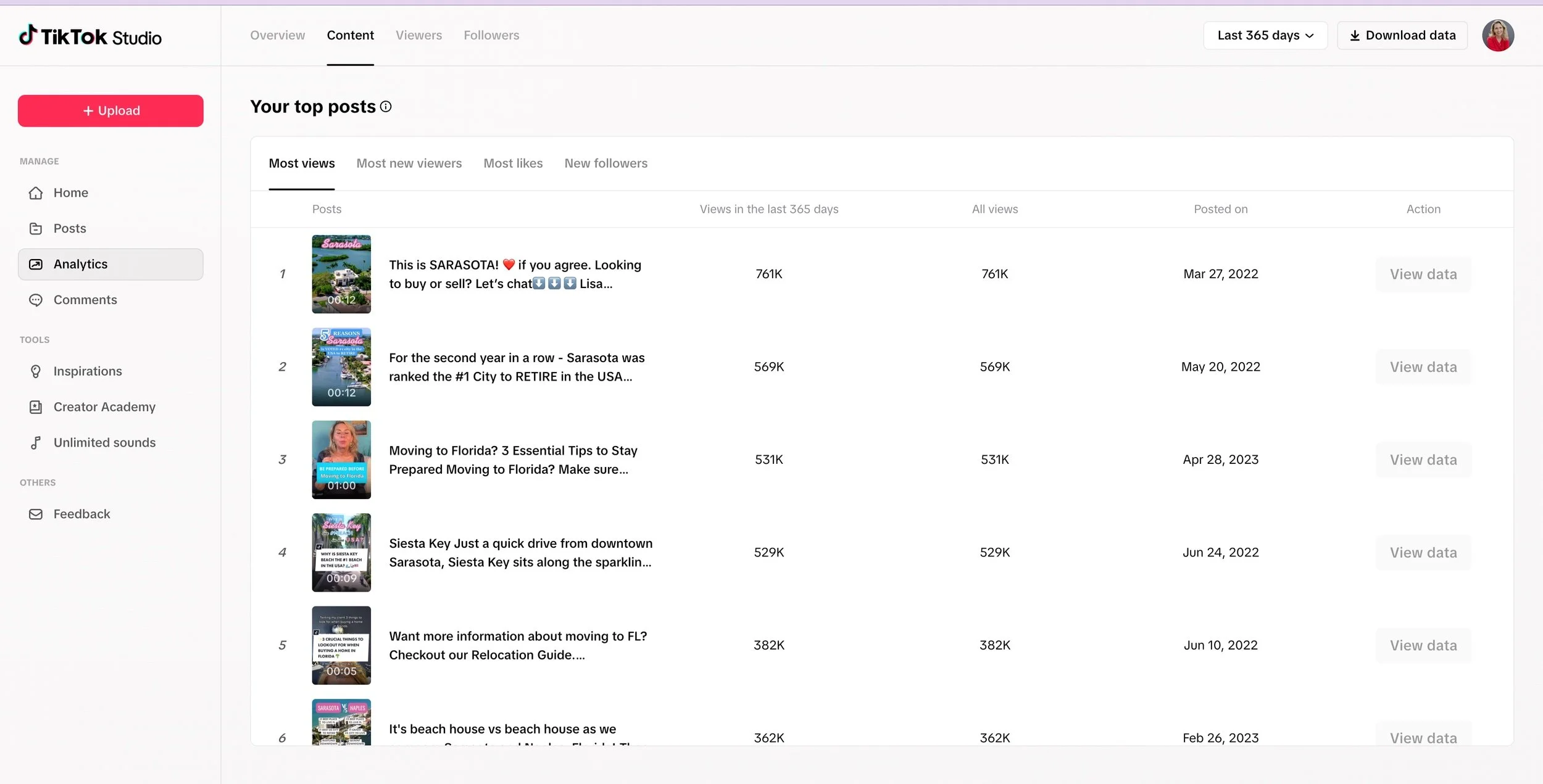Select the Most likes tab
This screenshot has height=784, width=1543.
tap(513, 163)
